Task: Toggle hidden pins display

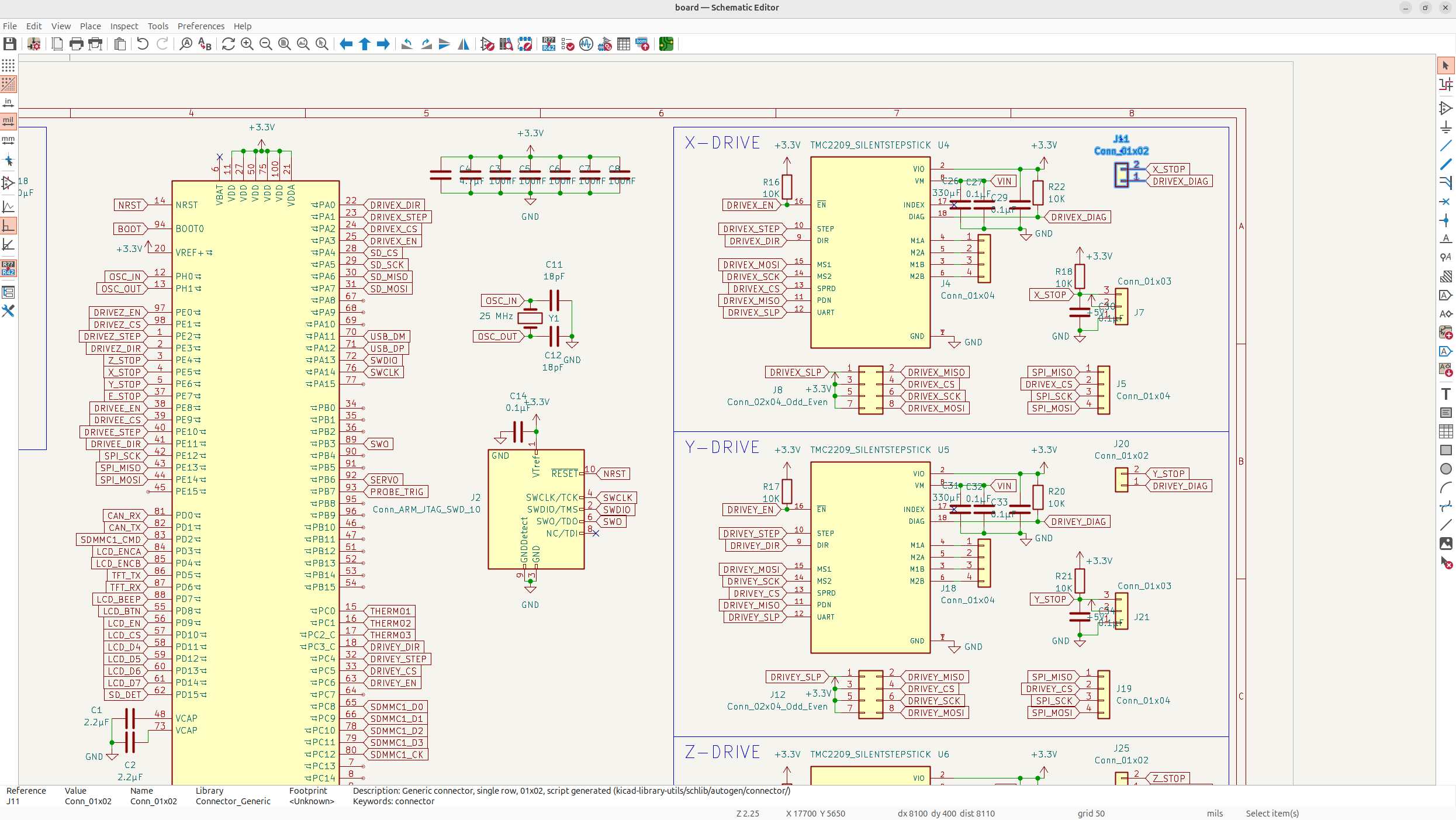Action: click(8, 183)
